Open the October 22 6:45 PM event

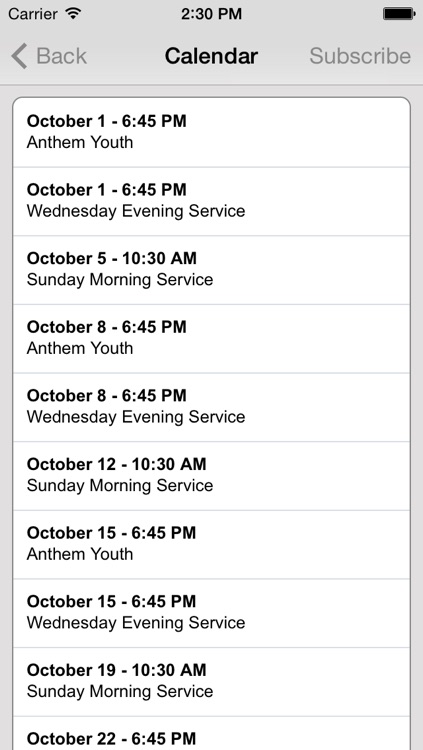point(212,733)
